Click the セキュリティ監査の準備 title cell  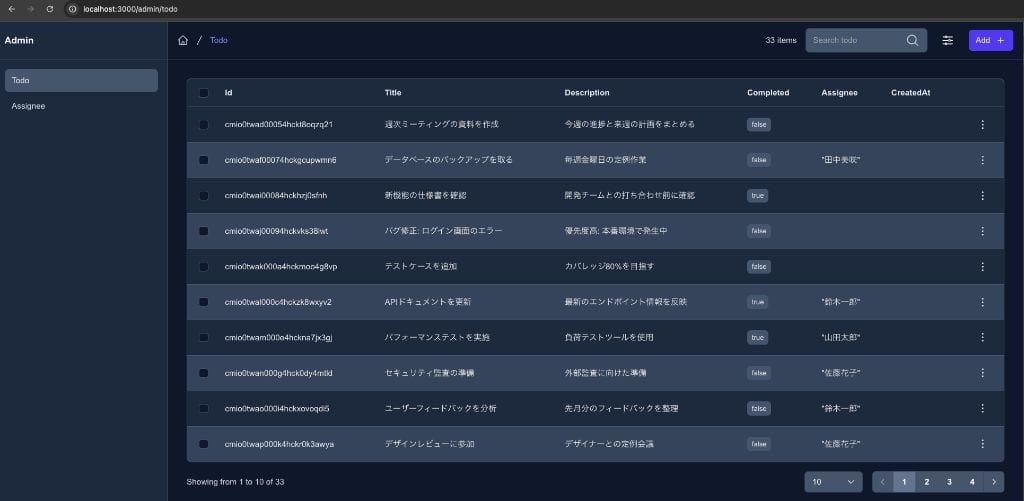coord(429,372)
